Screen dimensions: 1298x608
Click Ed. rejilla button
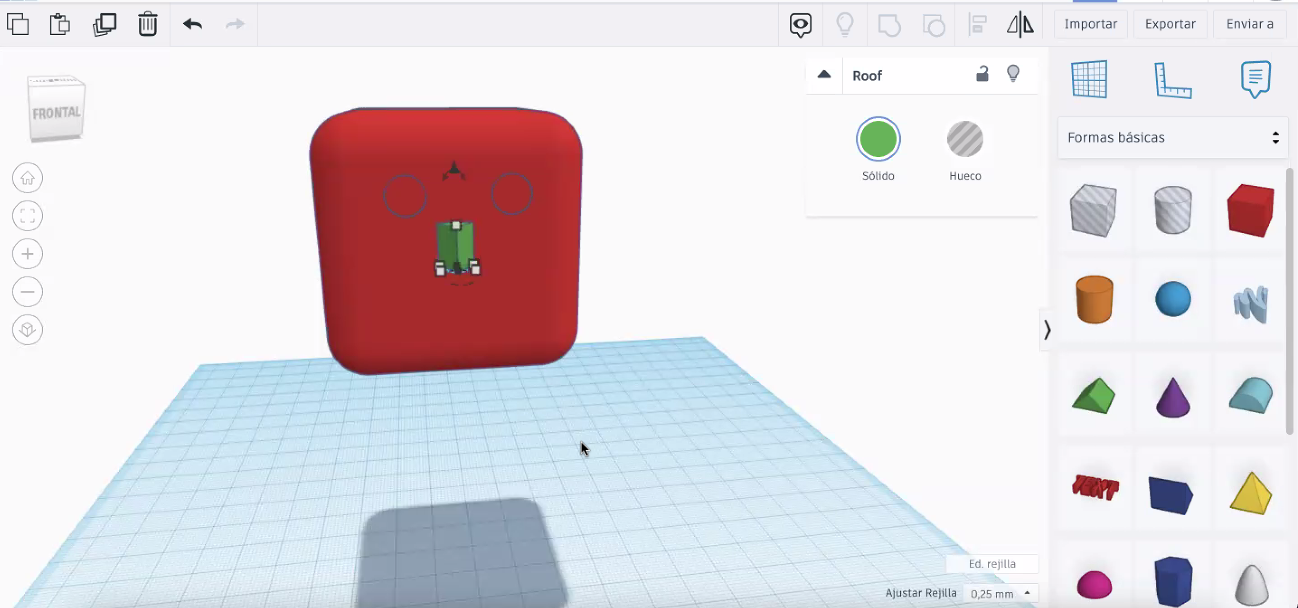pos(991,564)
